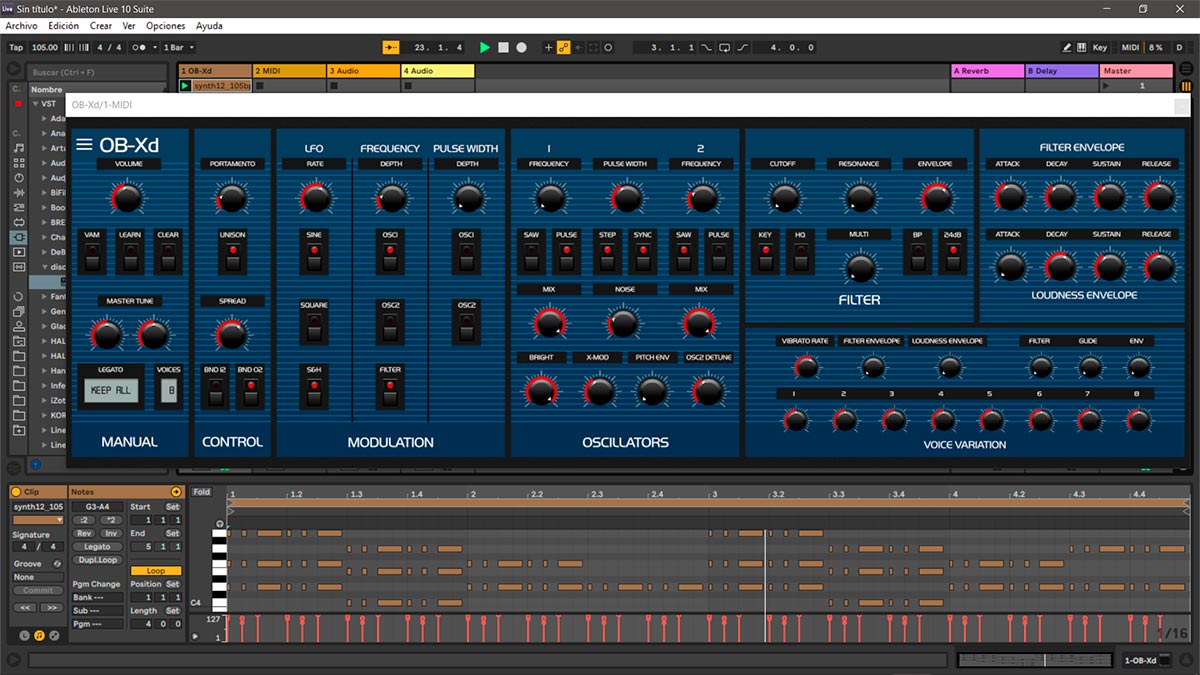Click the Dupl.Loop button
Screen dimensions: 1200x675
click(x=97, y=560)
